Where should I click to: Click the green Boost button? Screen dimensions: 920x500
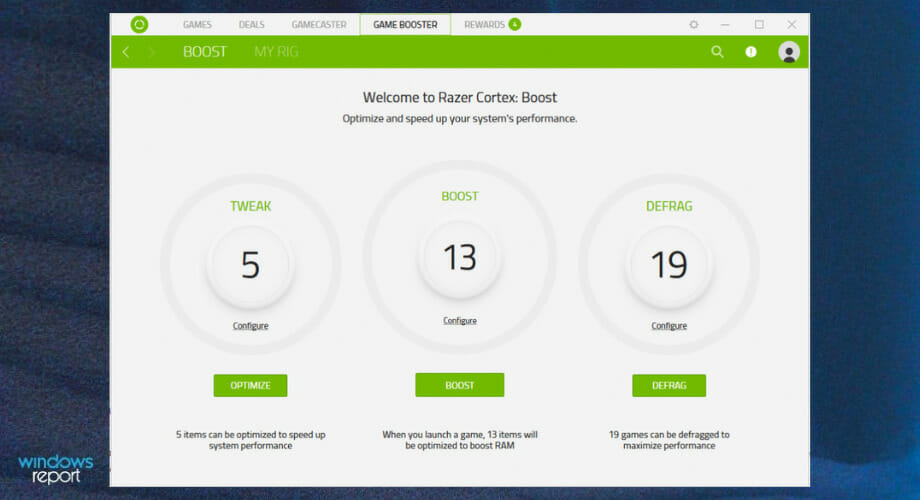459,385
